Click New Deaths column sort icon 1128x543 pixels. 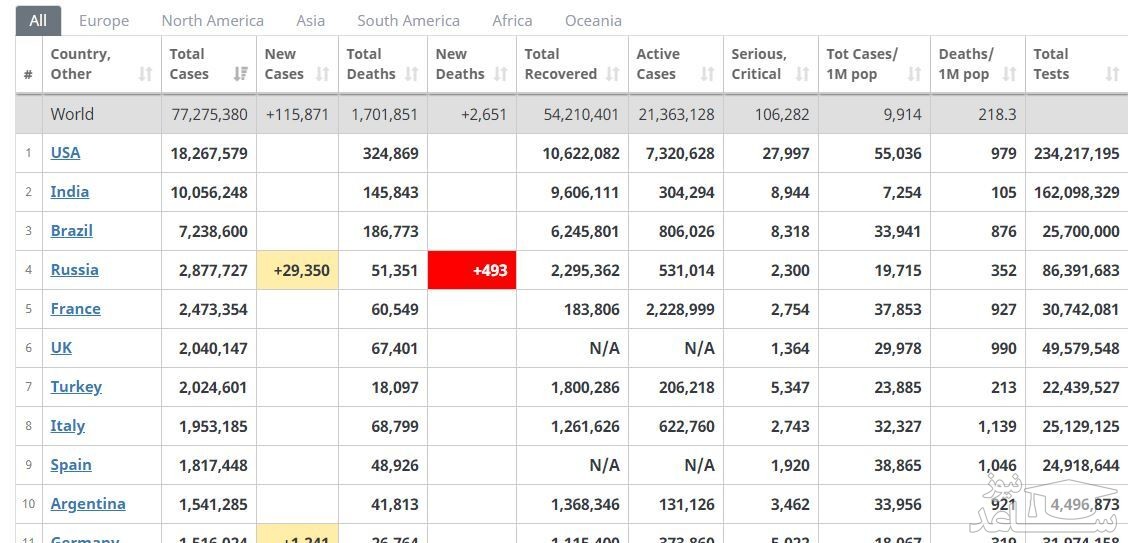(x=501, y=74)
